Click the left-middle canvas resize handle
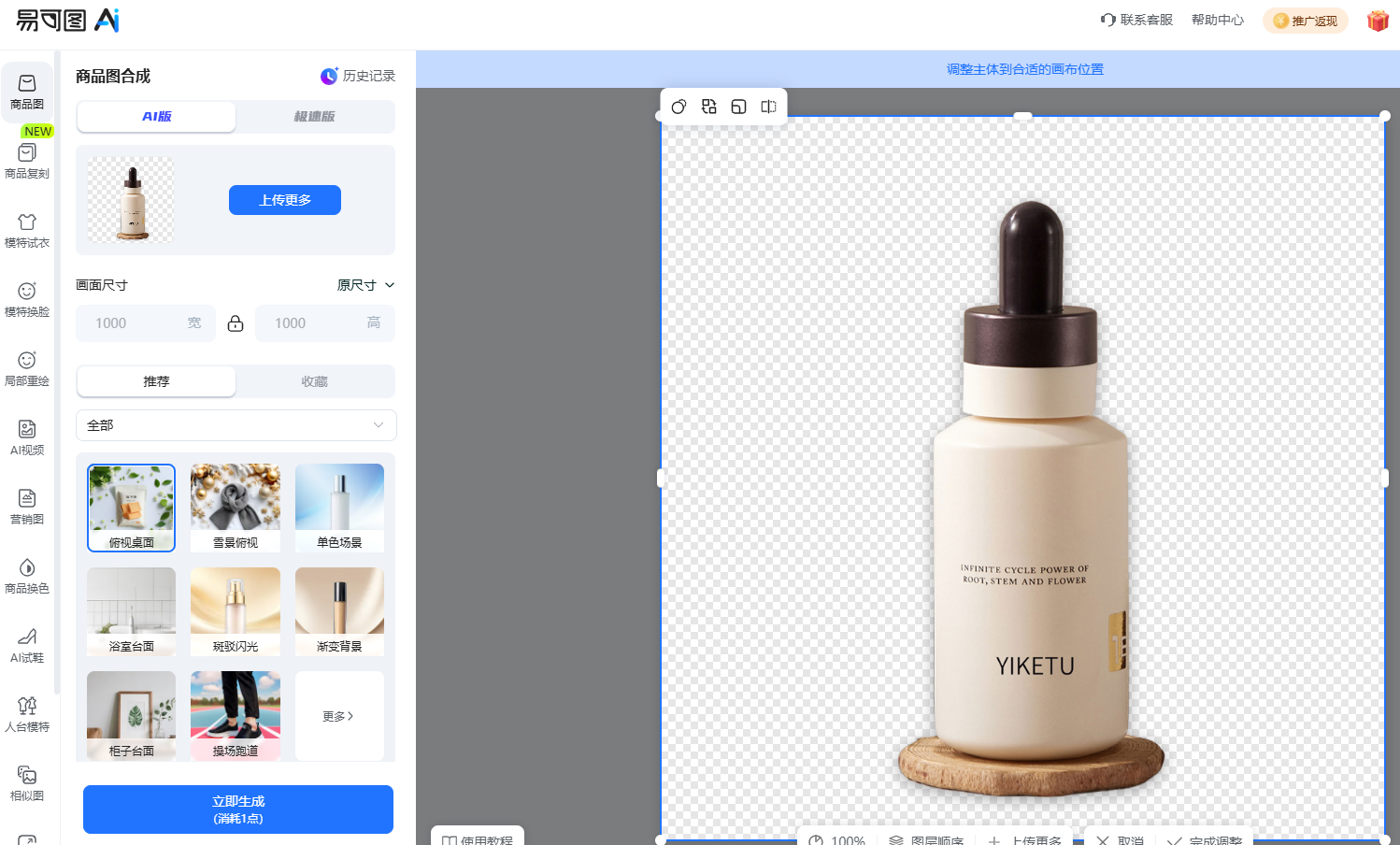1400x845 pixels. 661,478
